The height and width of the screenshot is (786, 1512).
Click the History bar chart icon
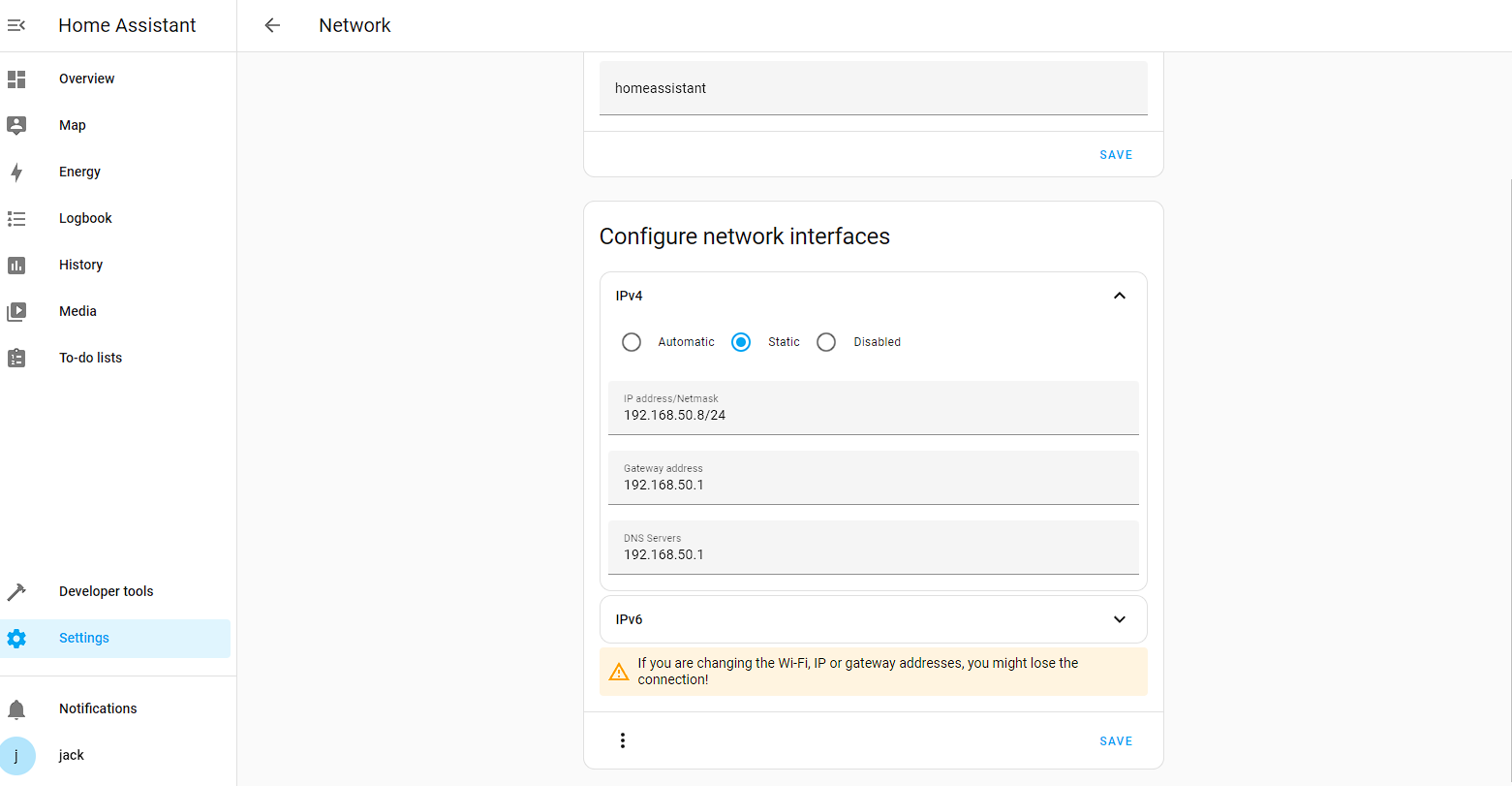click(16, 266)
